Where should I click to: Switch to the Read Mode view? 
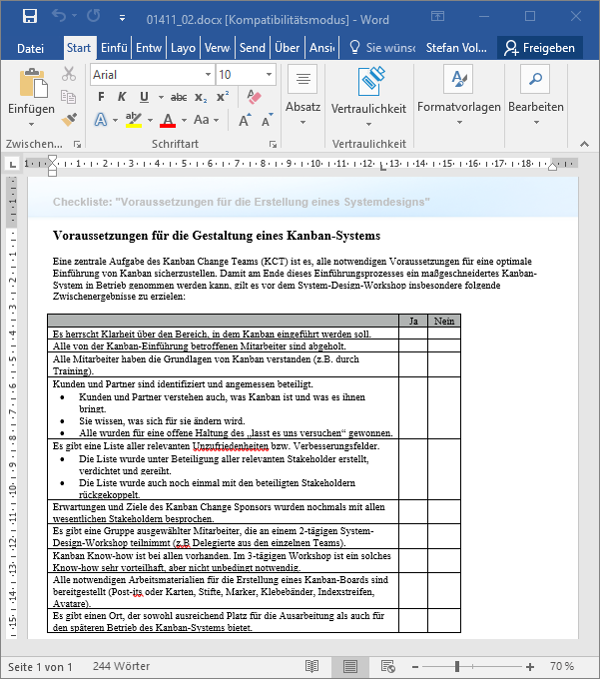pyautogui.click(x=312, y=666)
